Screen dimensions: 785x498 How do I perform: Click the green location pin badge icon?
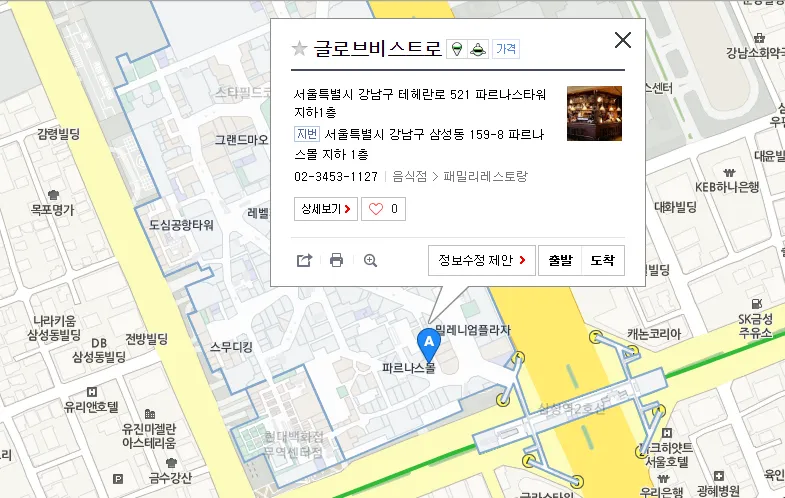click(457, 49)
